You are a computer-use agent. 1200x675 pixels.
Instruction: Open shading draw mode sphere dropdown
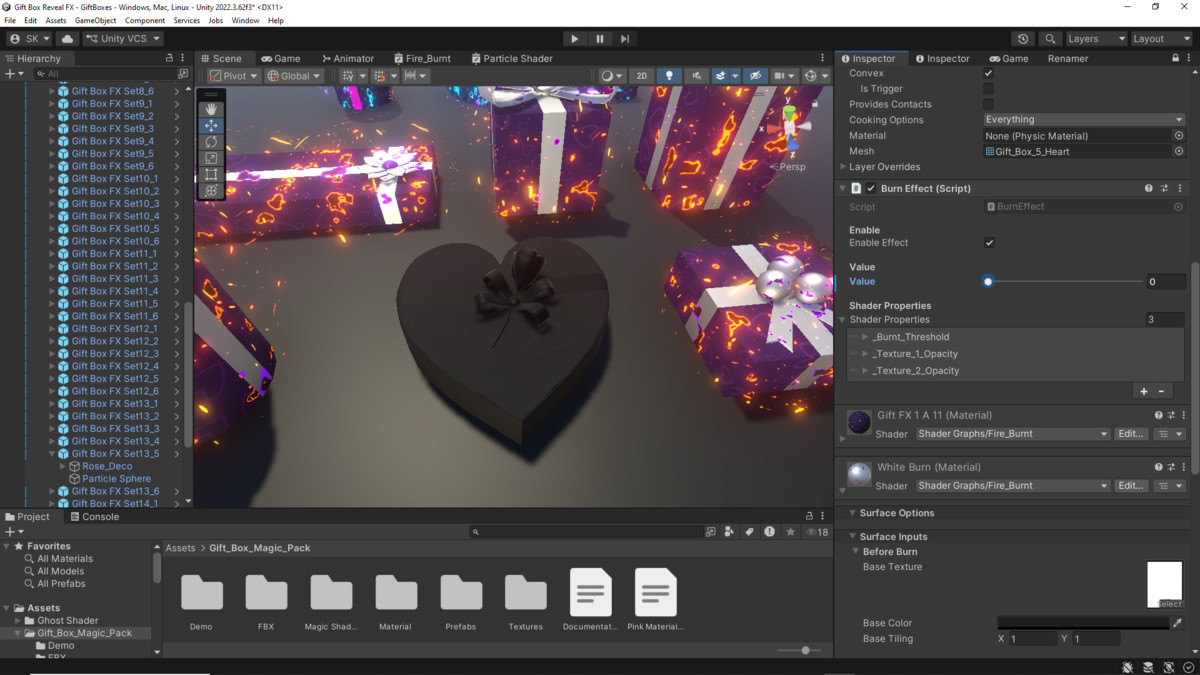(x=610, y=76)
